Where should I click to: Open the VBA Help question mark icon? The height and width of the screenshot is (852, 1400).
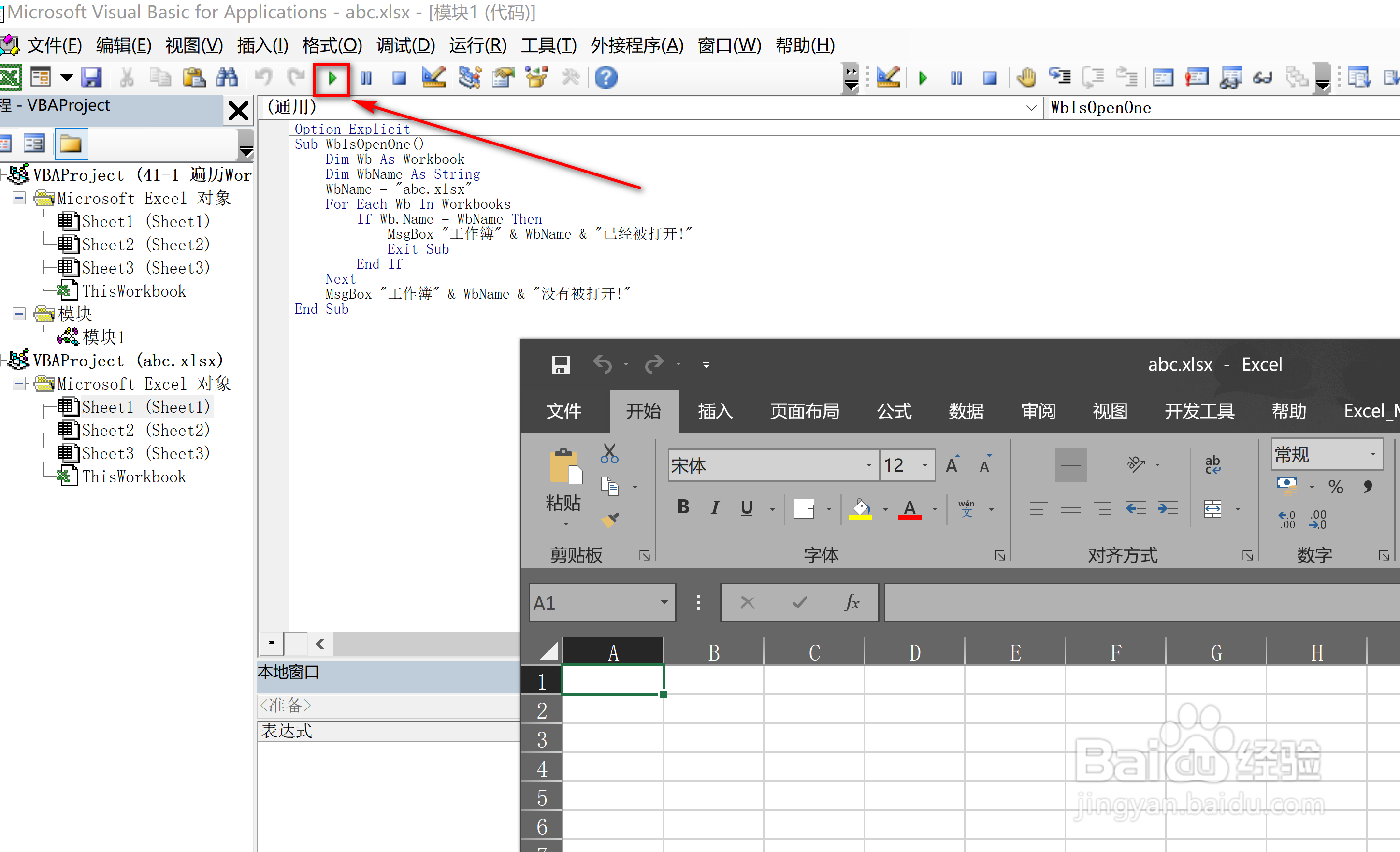[x=606, y=78]
